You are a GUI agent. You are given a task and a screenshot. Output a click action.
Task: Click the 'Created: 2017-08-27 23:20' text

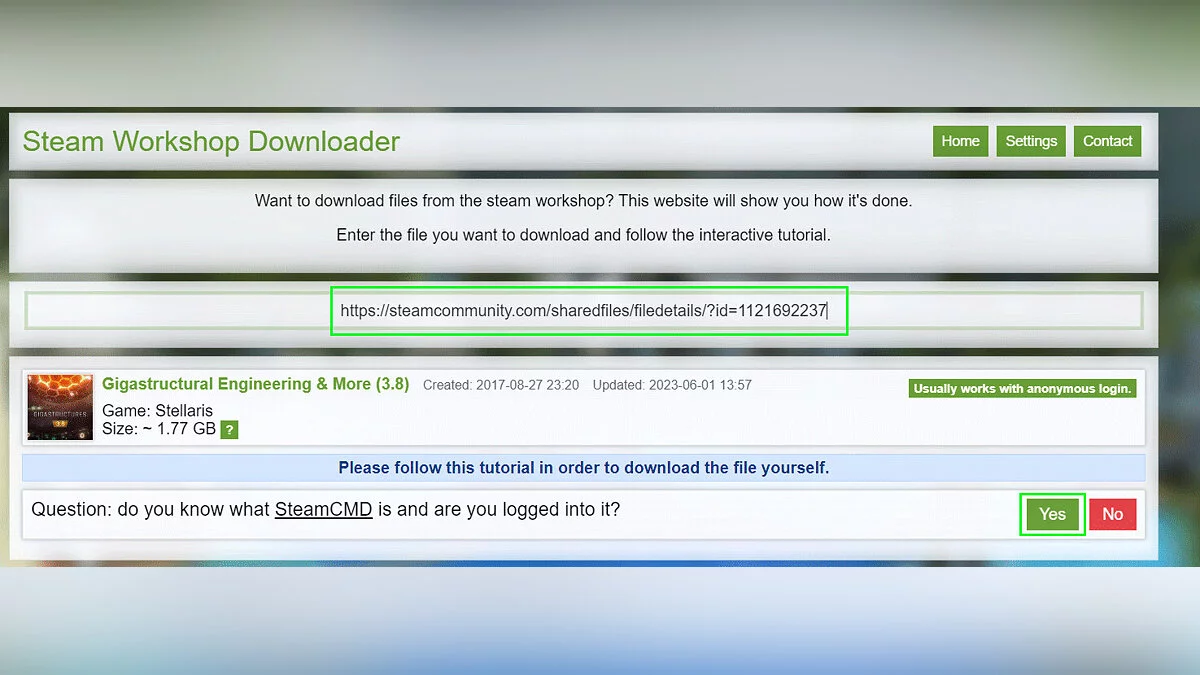point(501,385)
